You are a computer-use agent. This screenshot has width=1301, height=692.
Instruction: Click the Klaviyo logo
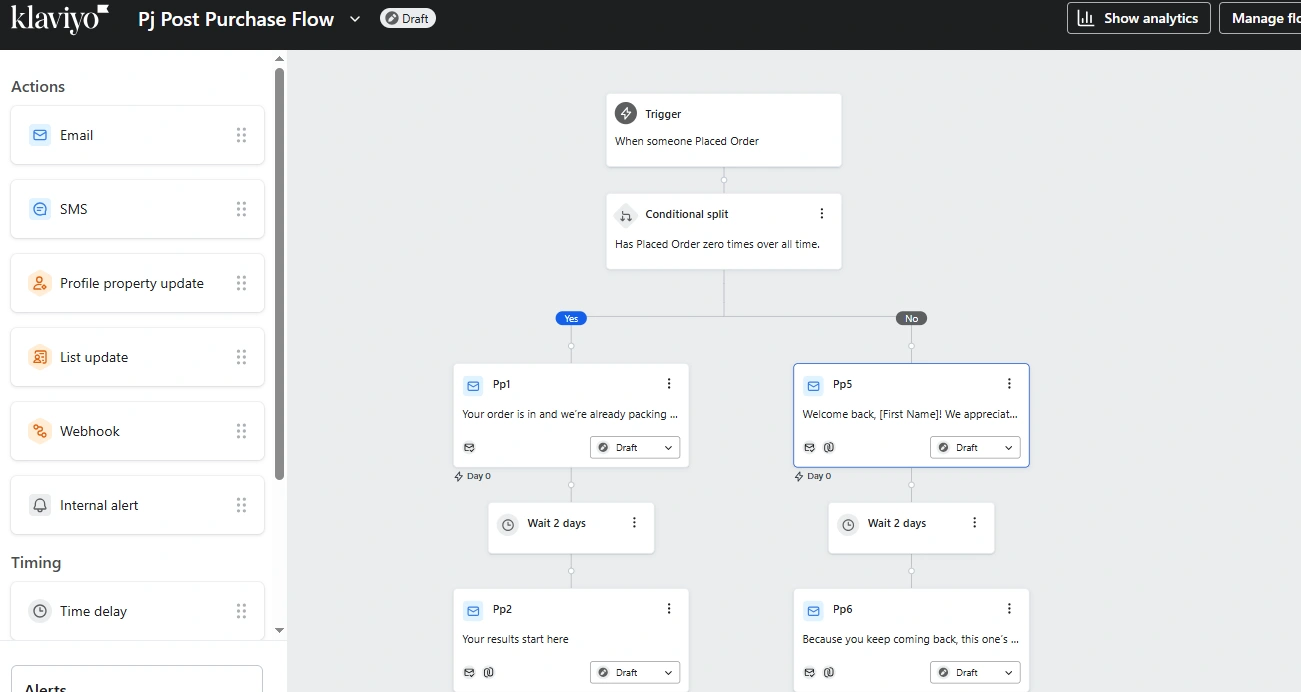coord(59,18)
